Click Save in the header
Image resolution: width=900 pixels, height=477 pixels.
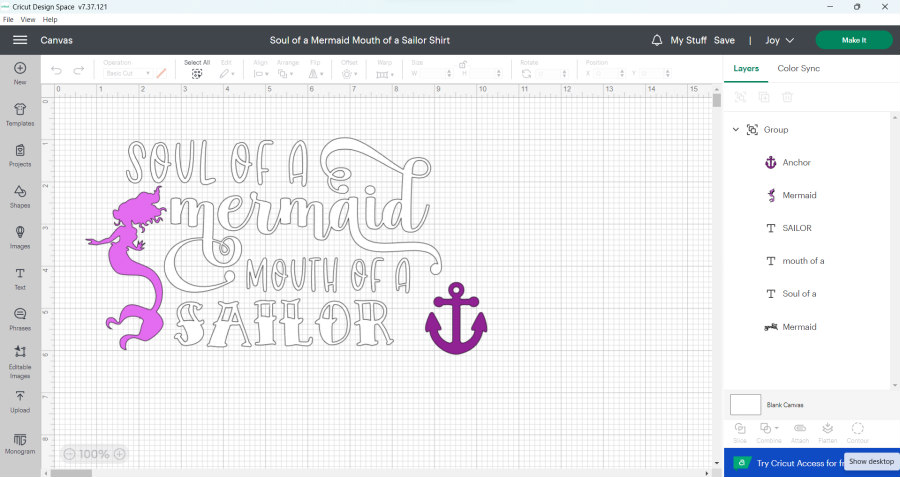[x=724, y=40]
